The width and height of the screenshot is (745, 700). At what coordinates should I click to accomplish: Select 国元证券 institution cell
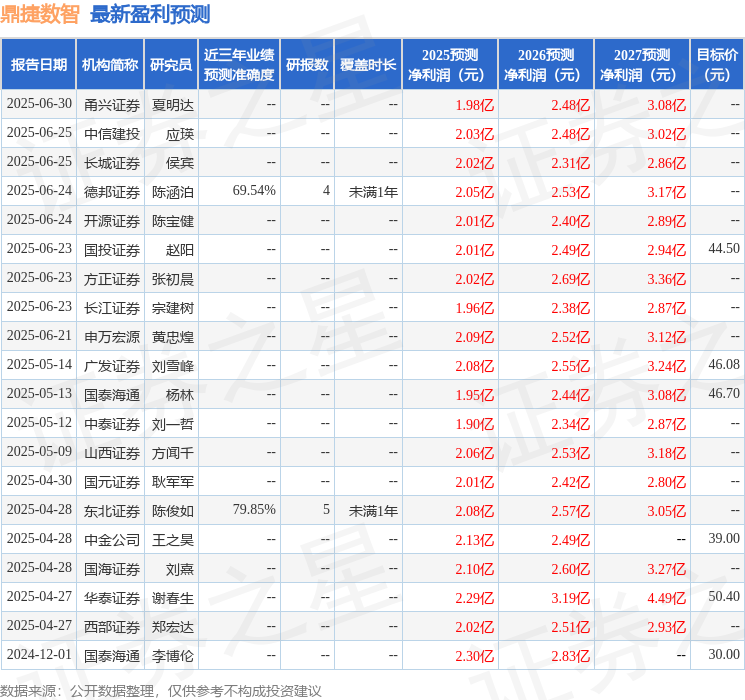coord(112,482)
